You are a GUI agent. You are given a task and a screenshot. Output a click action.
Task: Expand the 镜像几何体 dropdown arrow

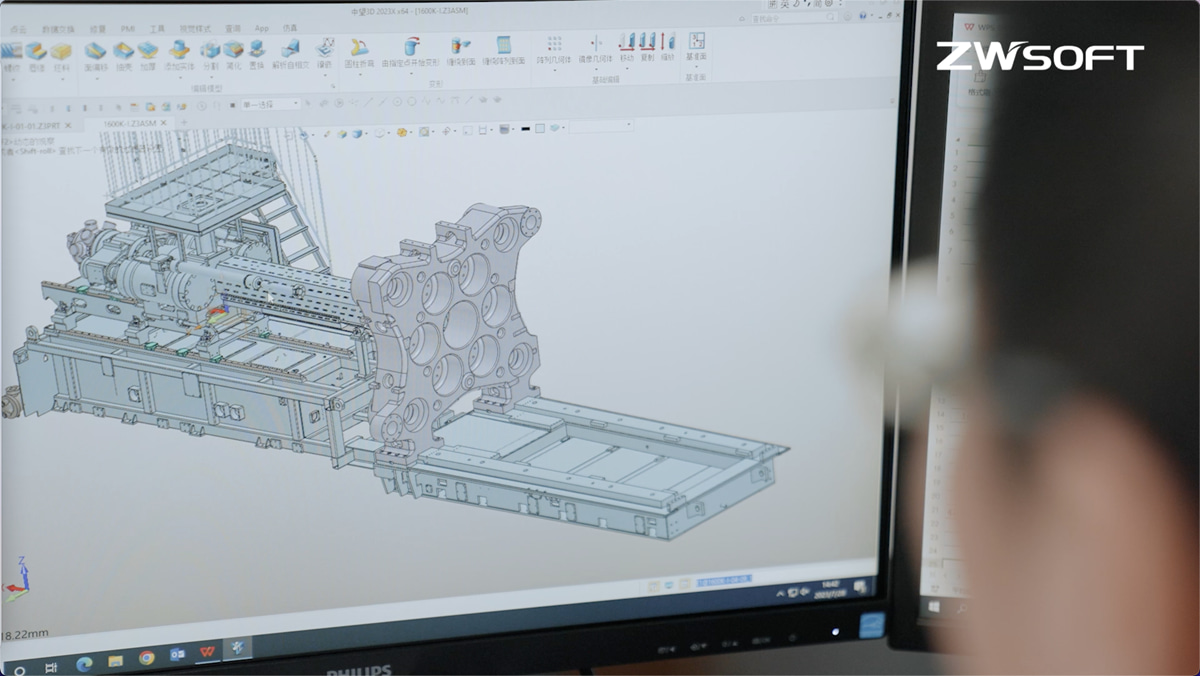point(597,71)
